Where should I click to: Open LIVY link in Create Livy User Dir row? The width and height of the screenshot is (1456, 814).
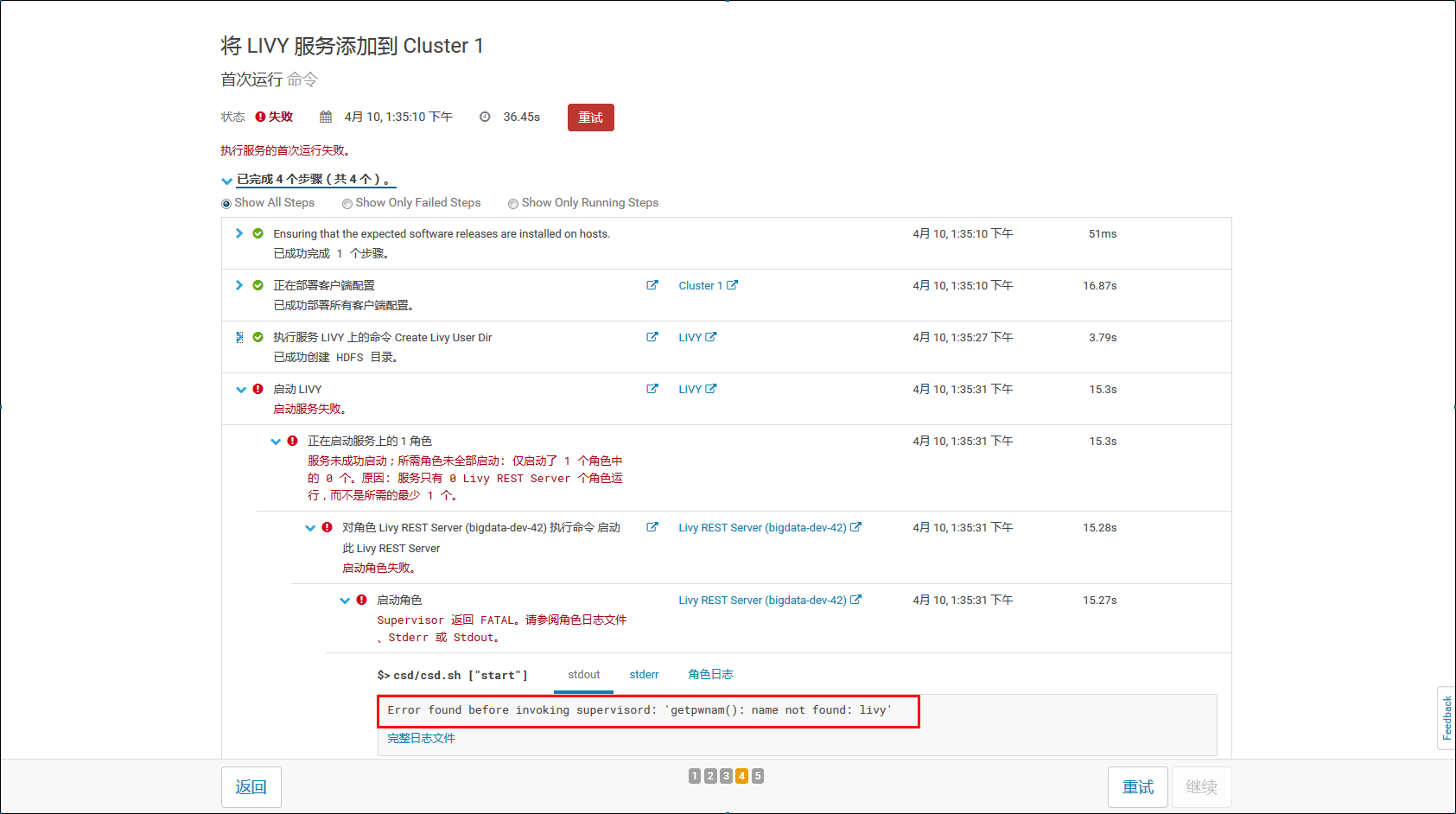click(697, 337)
